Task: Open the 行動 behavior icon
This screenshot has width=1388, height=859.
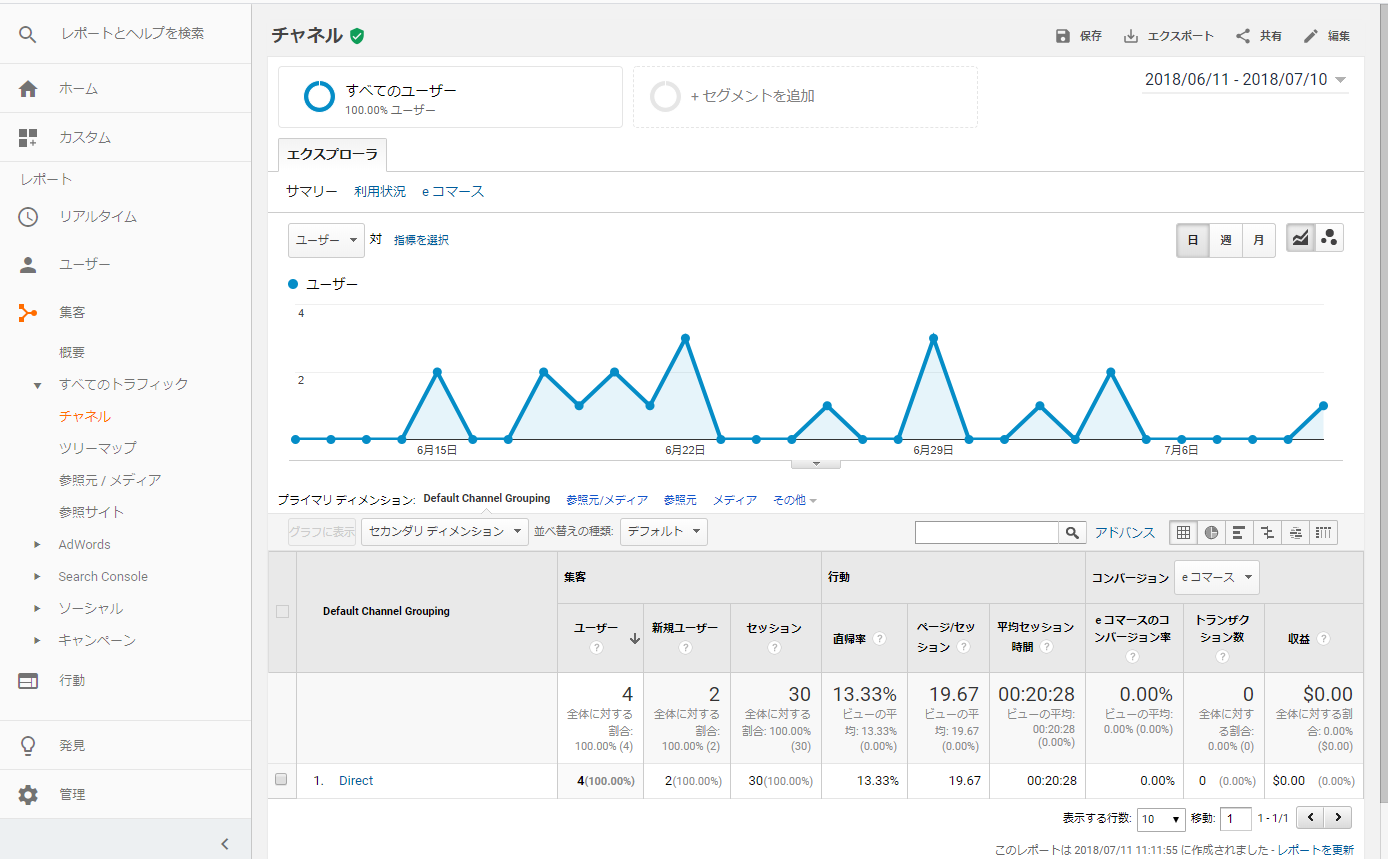Action: pyautogui.click(x=28, y=681)
